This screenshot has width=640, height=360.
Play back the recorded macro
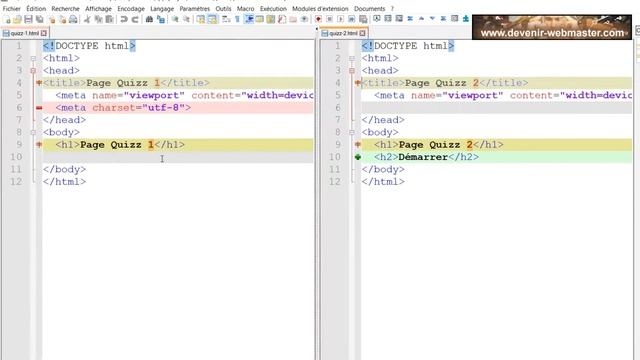(340, 19)
